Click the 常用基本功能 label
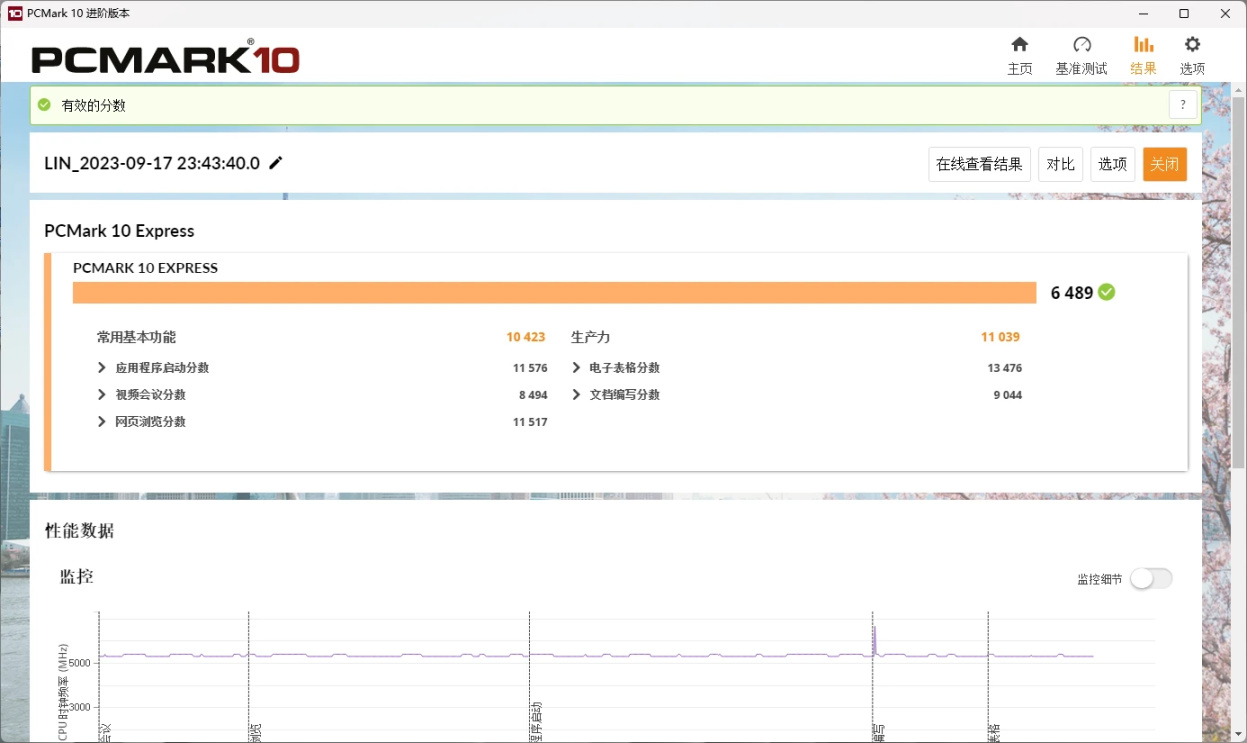The height and width of the screenshot is (743, 1247). point(136,337)
